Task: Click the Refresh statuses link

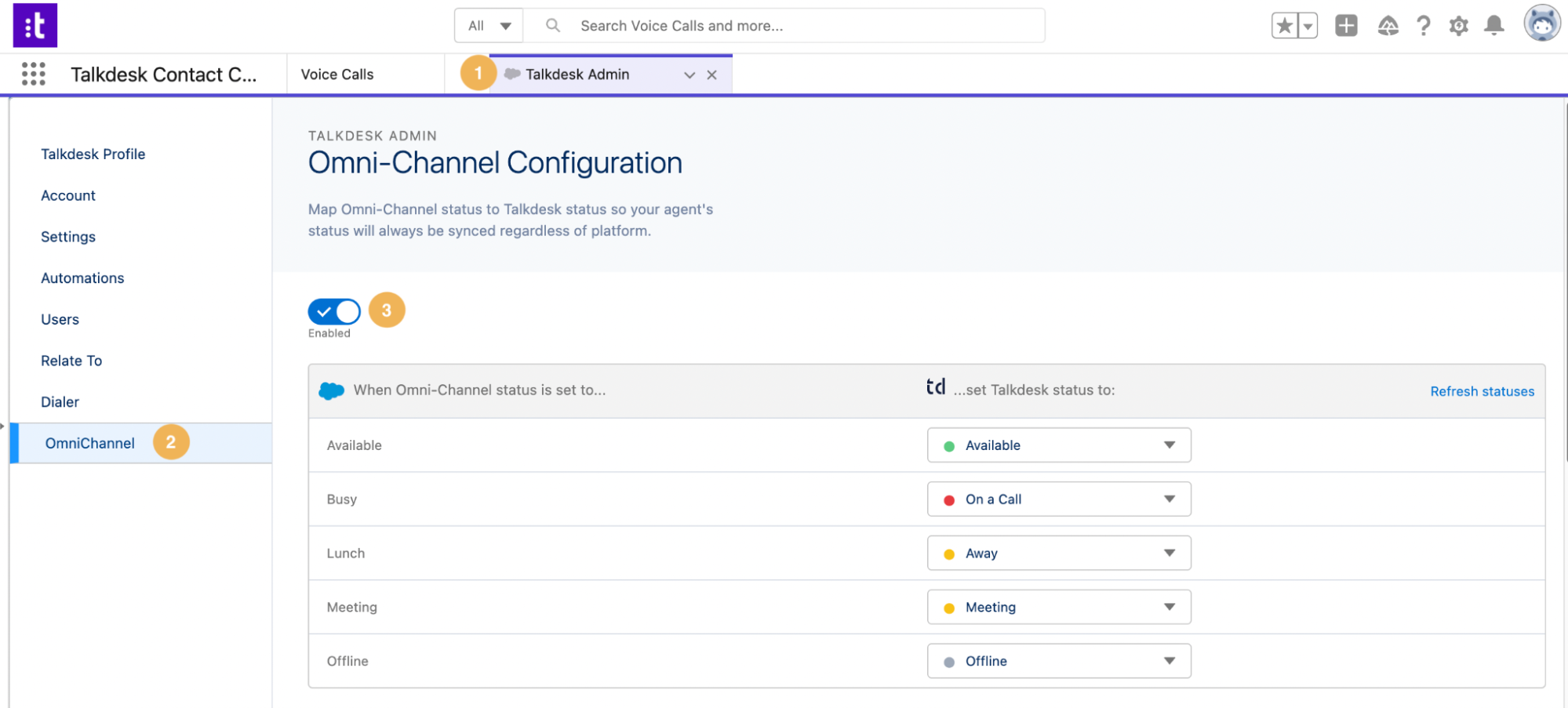Action: coord(1481,390)
